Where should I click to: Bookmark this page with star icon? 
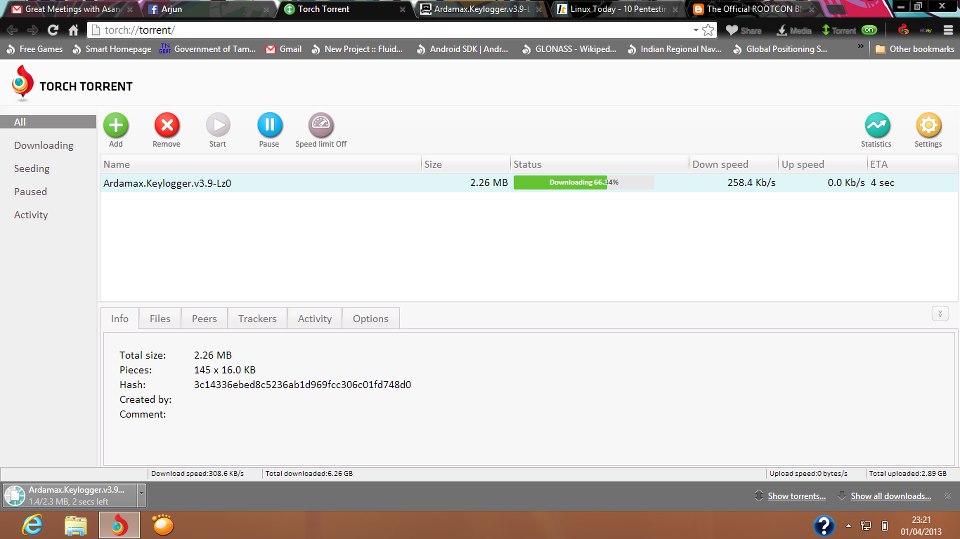pyautogui.click(x=708, y=30)
